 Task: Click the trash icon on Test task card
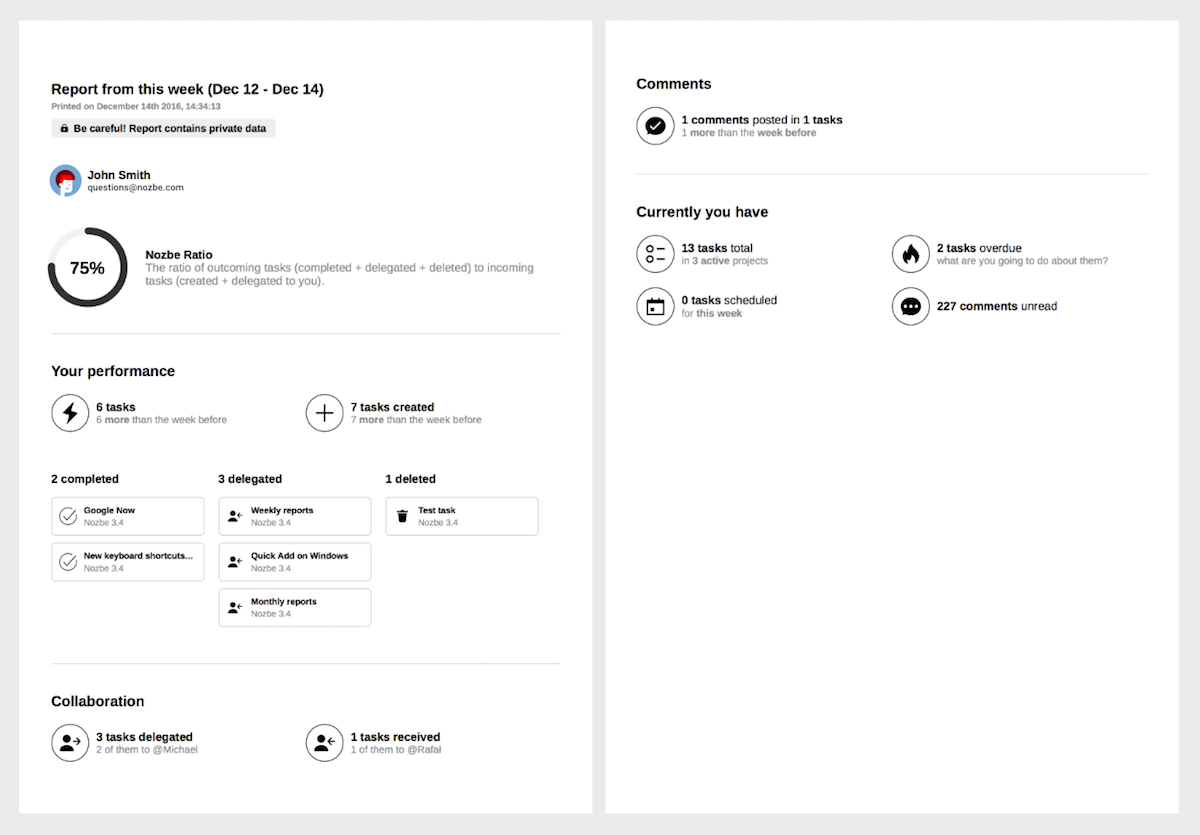[402, 516]
